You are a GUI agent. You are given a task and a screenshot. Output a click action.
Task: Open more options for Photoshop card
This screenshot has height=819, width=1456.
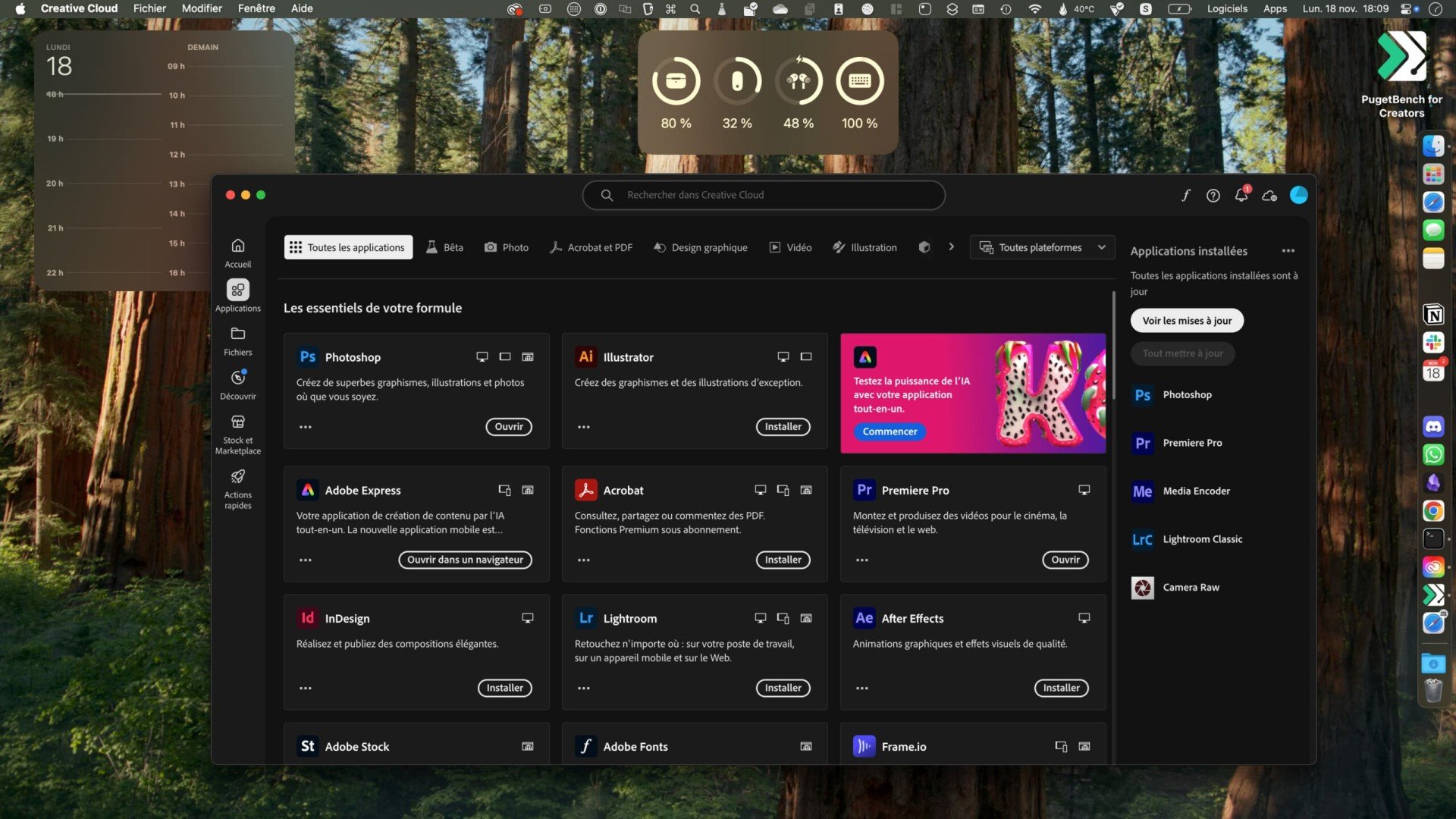[x=305, y=427]
